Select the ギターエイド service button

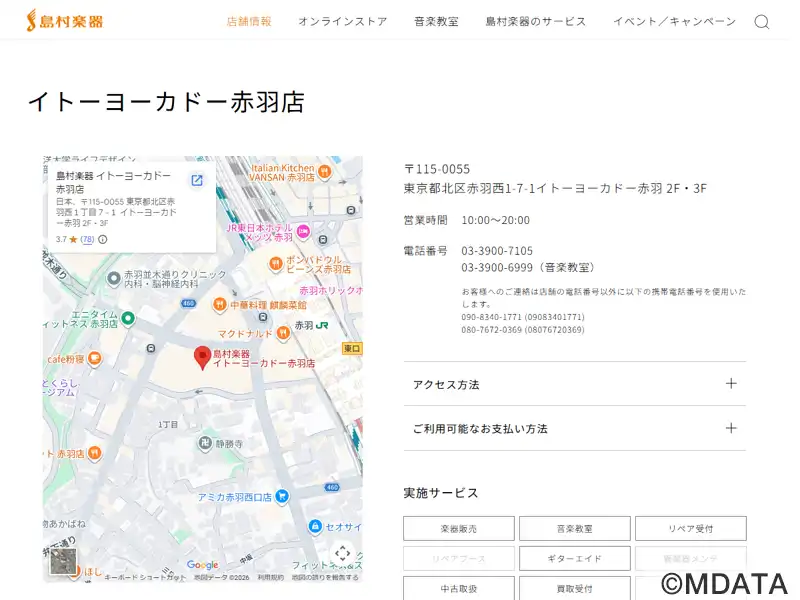(574, 558)
